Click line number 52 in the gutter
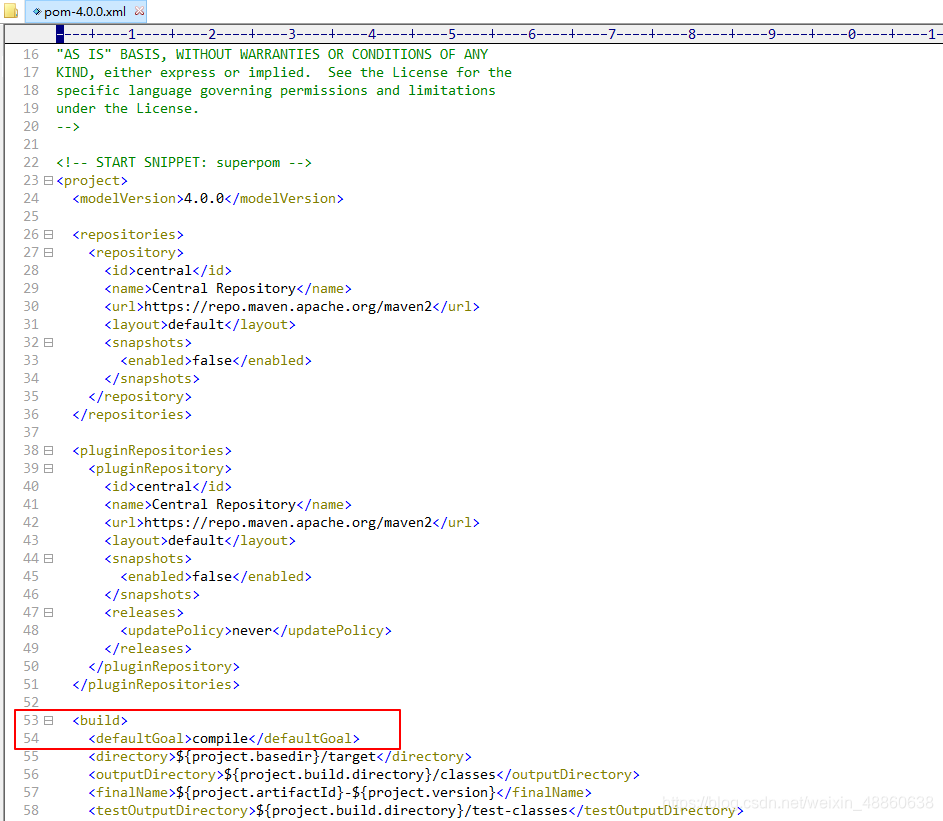This screenshot has width=943, height=821. click(31, 703)
